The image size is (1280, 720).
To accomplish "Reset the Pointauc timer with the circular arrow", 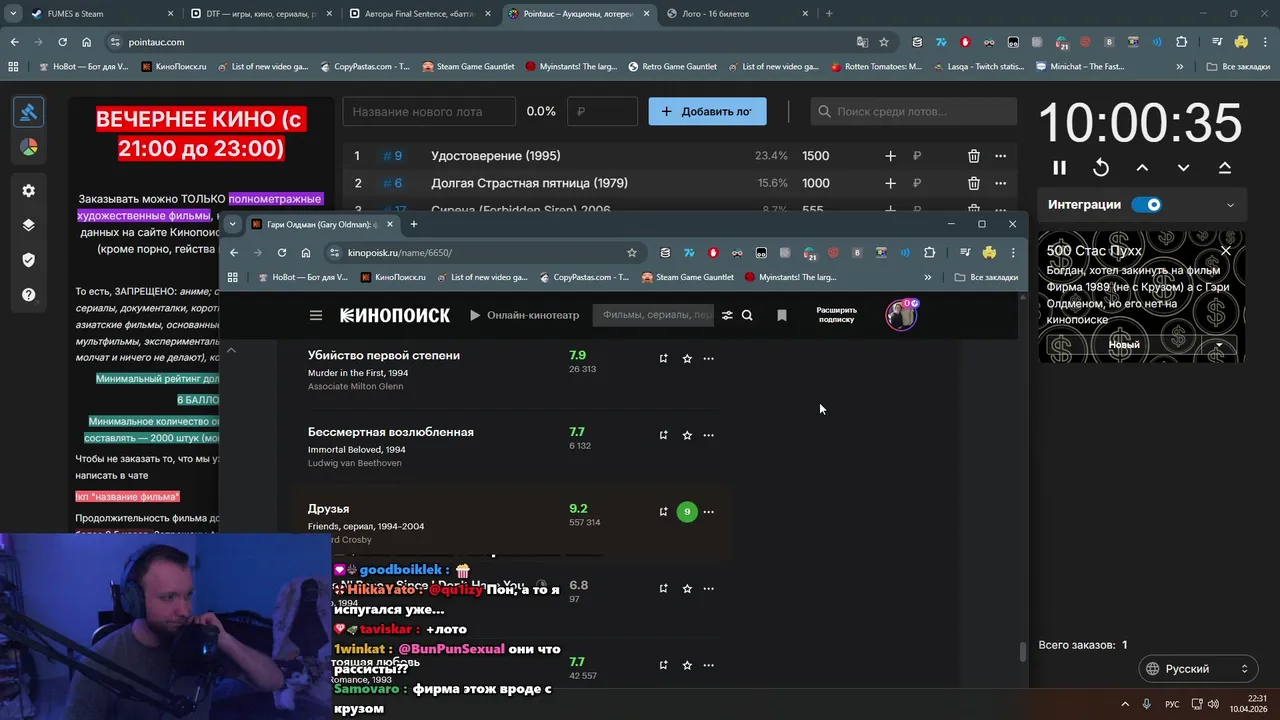I will pyautogui.click(x=1101, y=168).
